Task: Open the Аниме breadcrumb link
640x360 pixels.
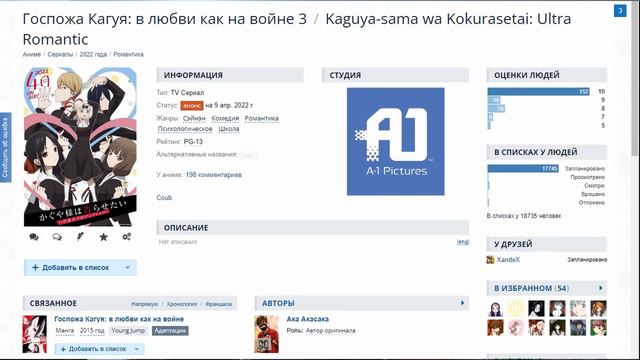Action: [32, 54]
